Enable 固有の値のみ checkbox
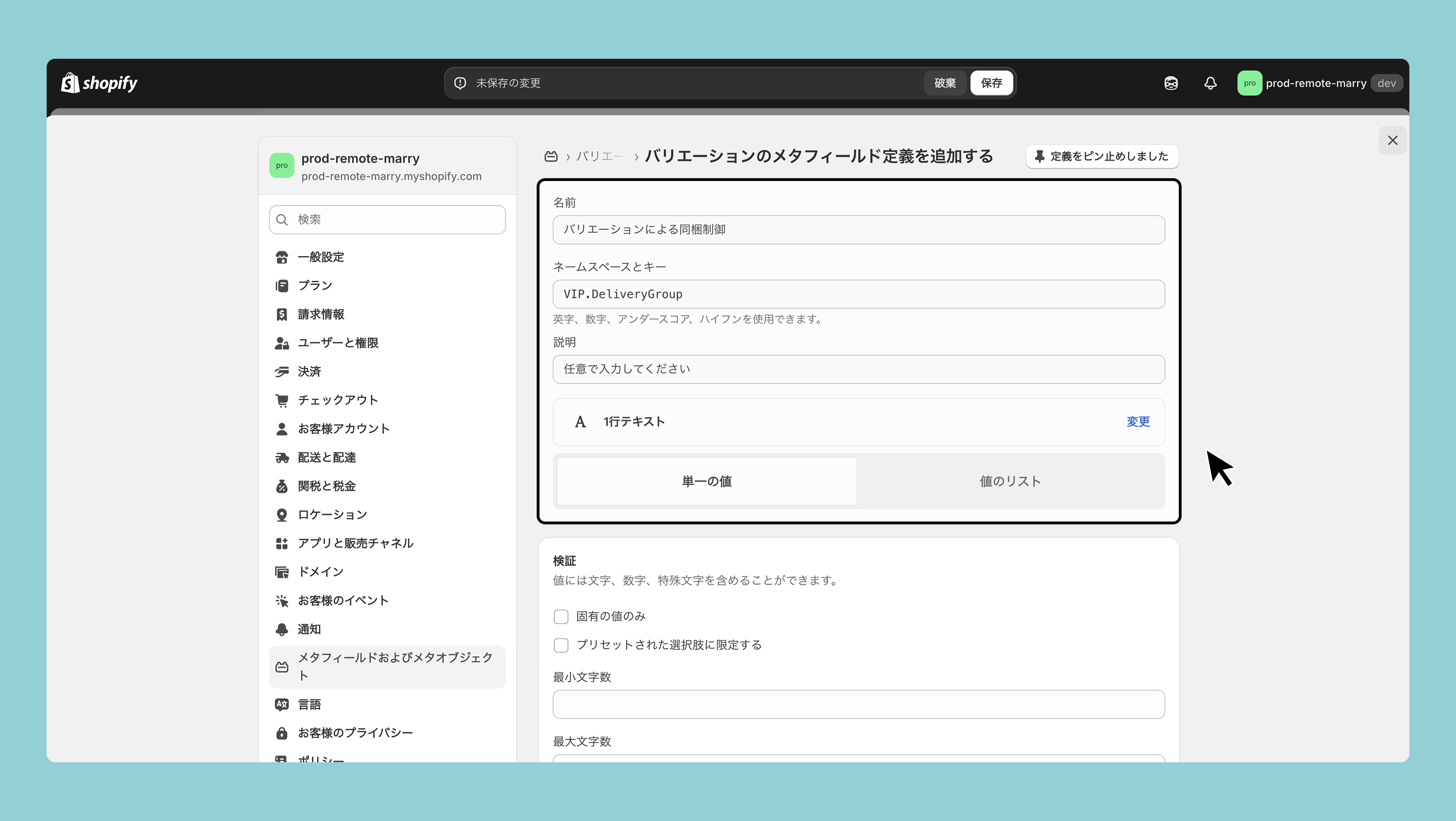The height and width of the screenshot is (821, 1456). [560, 617]
